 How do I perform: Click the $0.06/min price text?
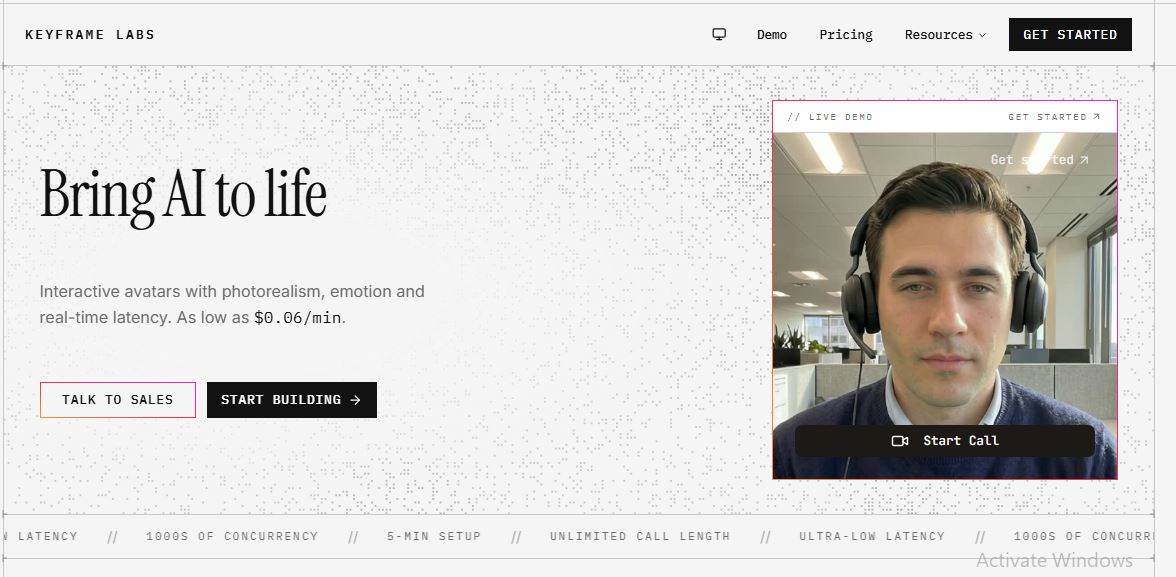pyautogui.click(x=298, y=317)
